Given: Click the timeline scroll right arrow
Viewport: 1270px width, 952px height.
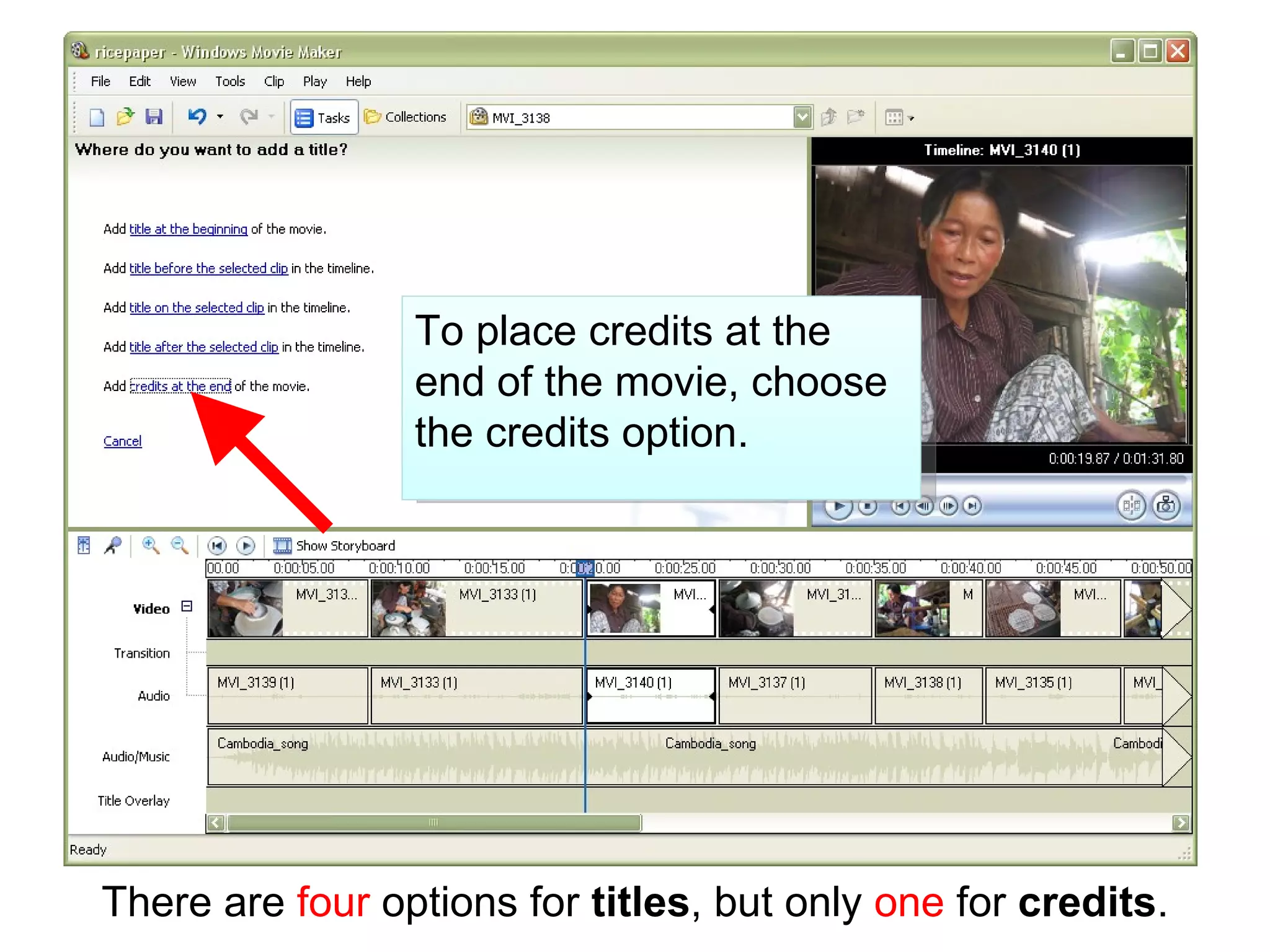Looking at the screenshot, I should tap(1181, 823).
